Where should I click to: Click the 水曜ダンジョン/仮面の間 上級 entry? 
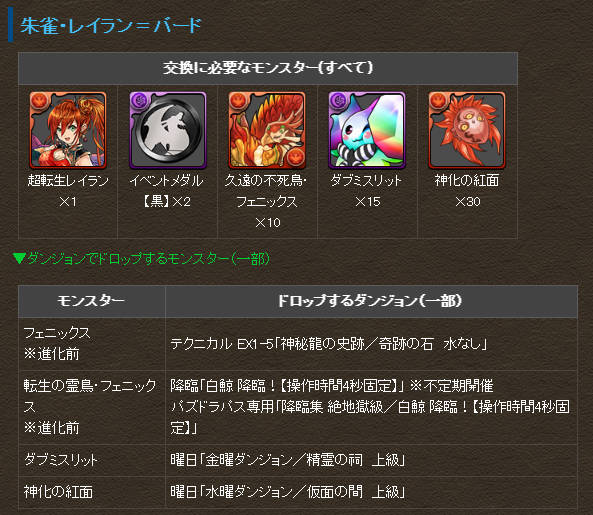point(287,492)
